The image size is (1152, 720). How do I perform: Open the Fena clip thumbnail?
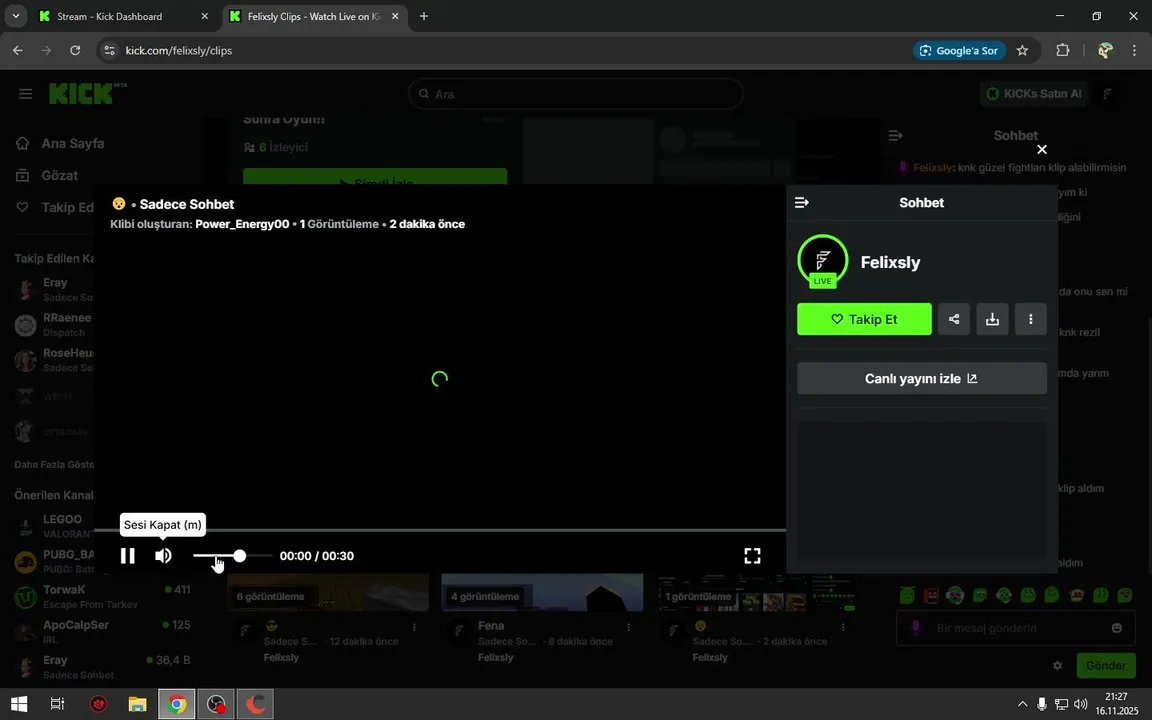pyautogui.click(x=542, y=592)
